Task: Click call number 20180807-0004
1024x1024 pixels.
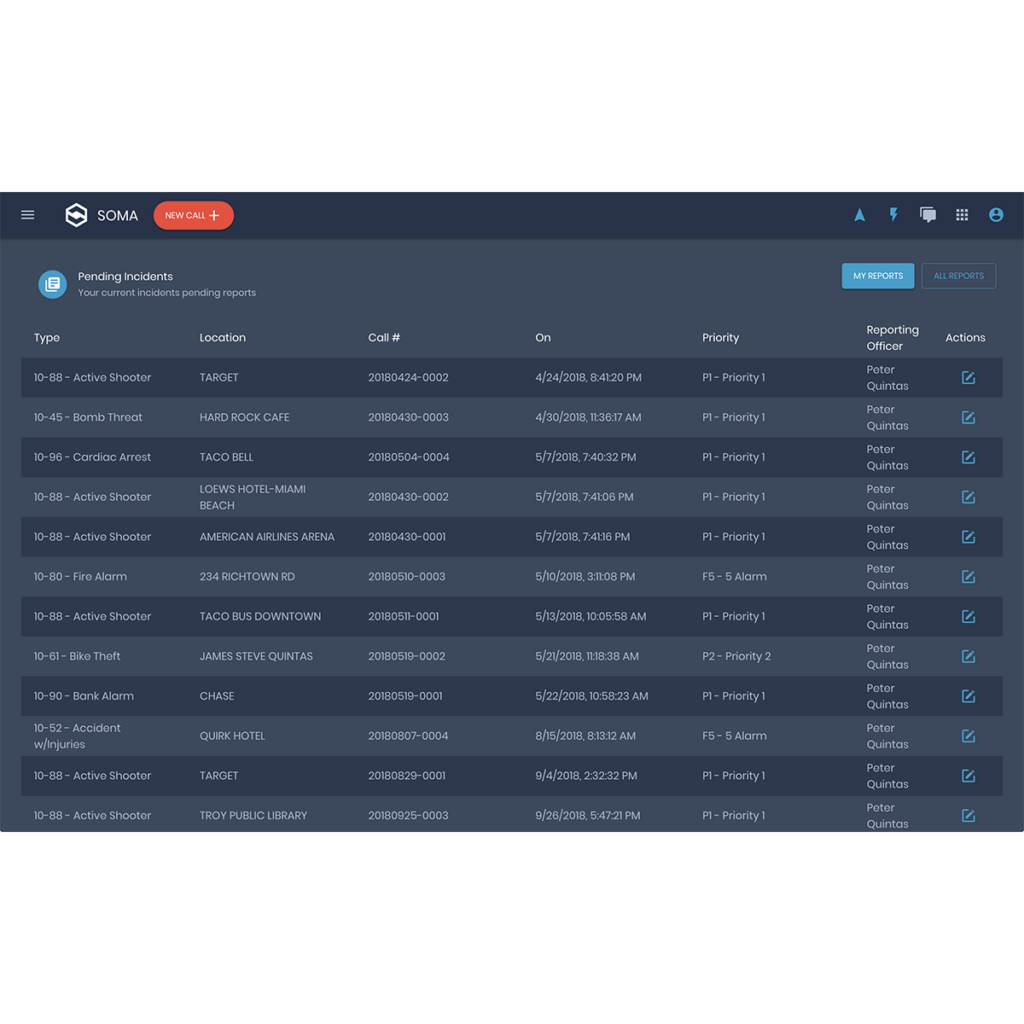Action: click(408, 736)
